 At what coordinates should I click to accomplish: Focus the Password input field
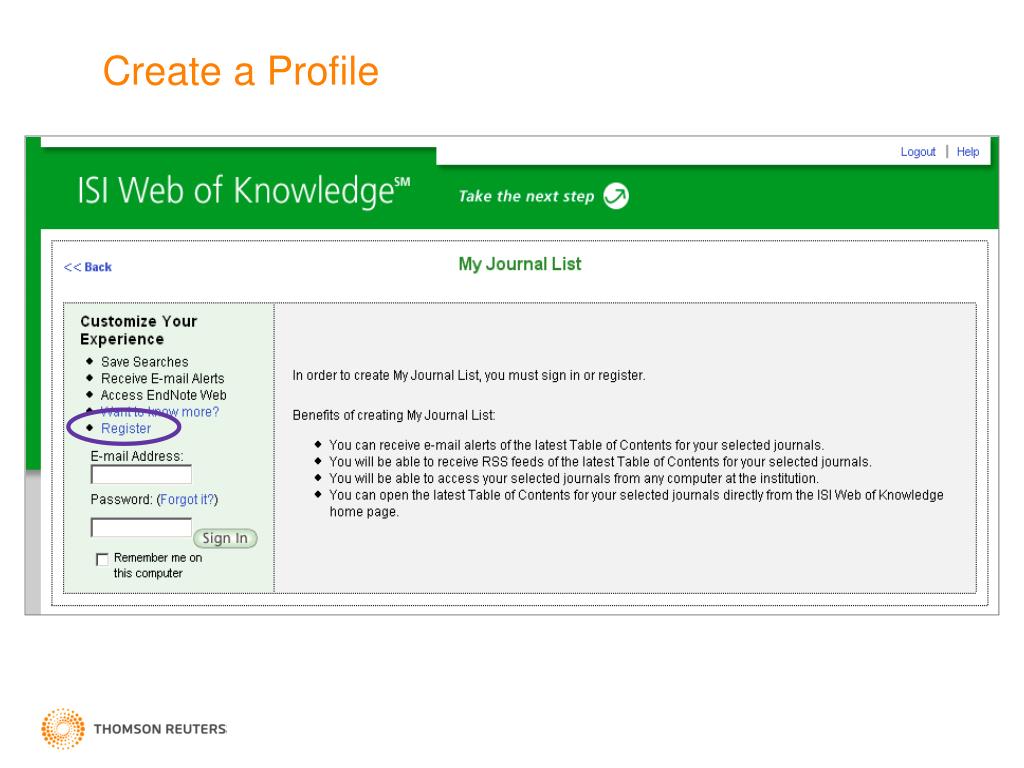[x=141, y=527]
